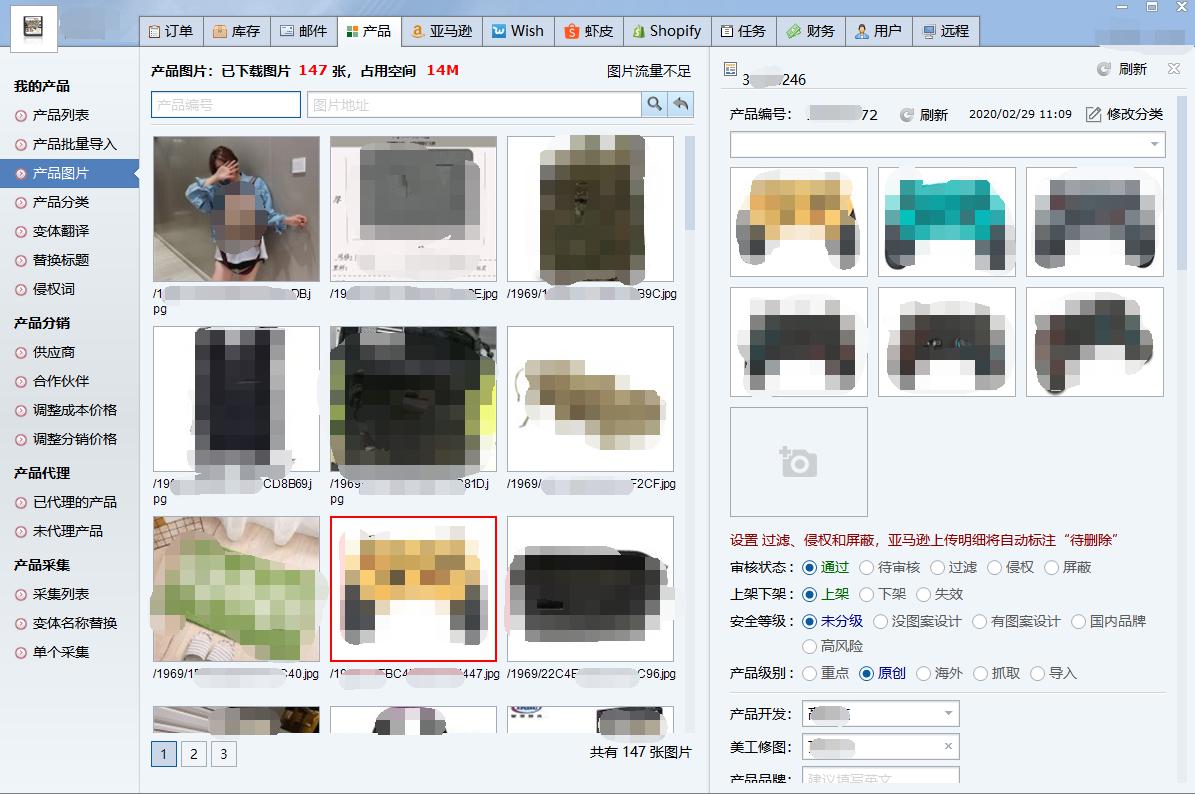Select 待审核 radio button
The width and height of the screenshot is (1195, 794).
867,568
